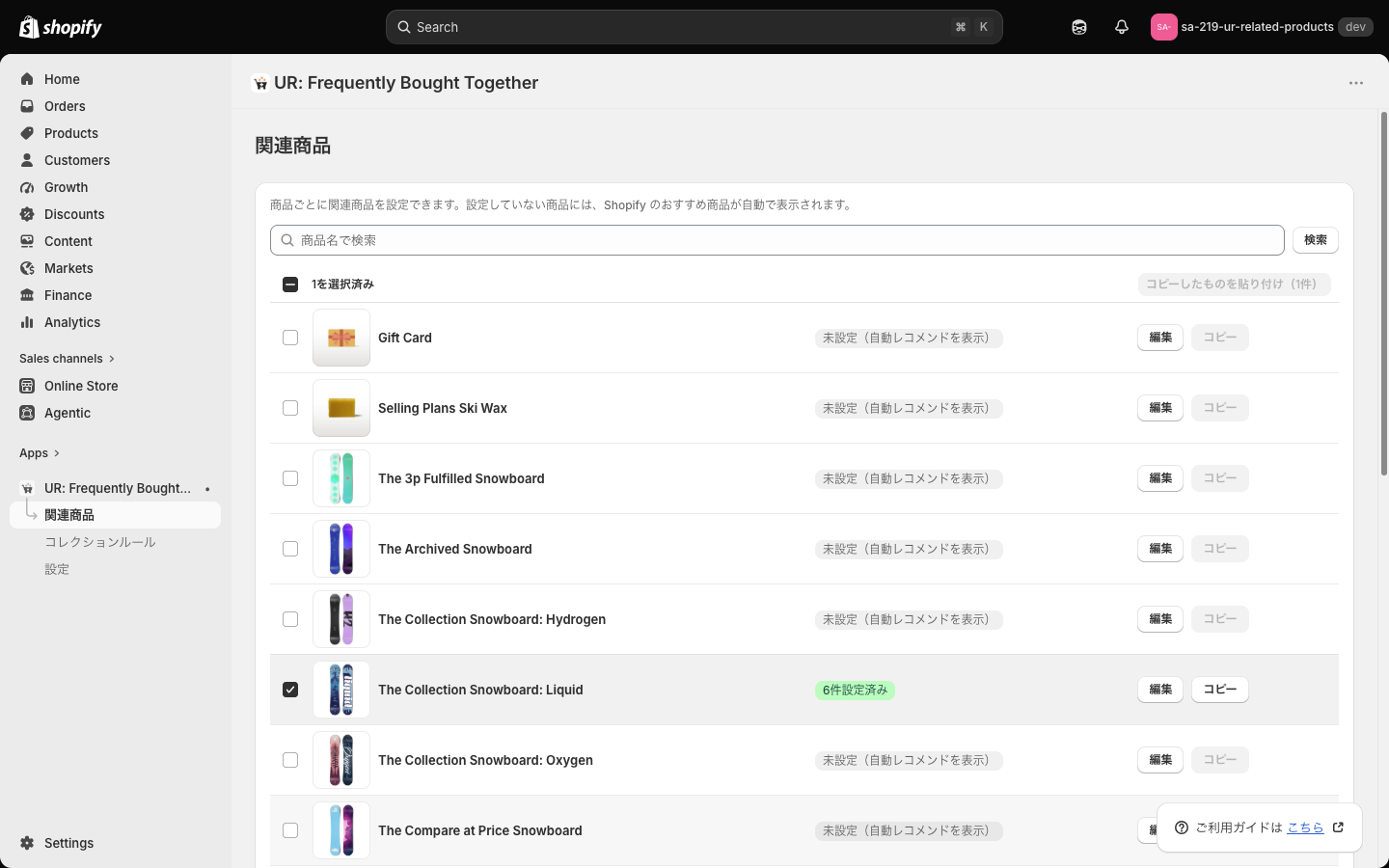Go to Orders via its inbox icon
Screen dimensions: 1389x868
coord(27,106)
